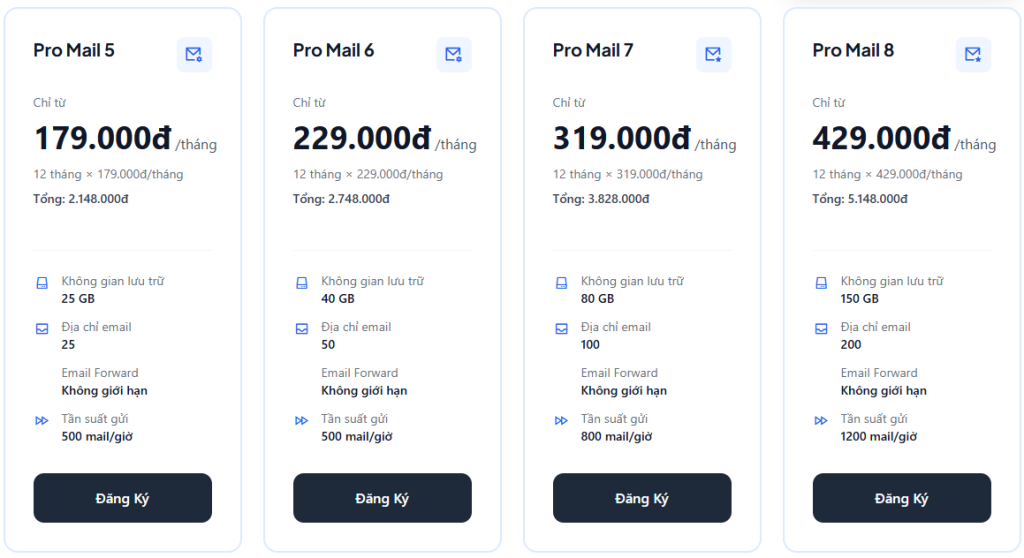Click the Tổng: 3.828.000đ total text
1024x558 pixels.
(x=601, y=199)
